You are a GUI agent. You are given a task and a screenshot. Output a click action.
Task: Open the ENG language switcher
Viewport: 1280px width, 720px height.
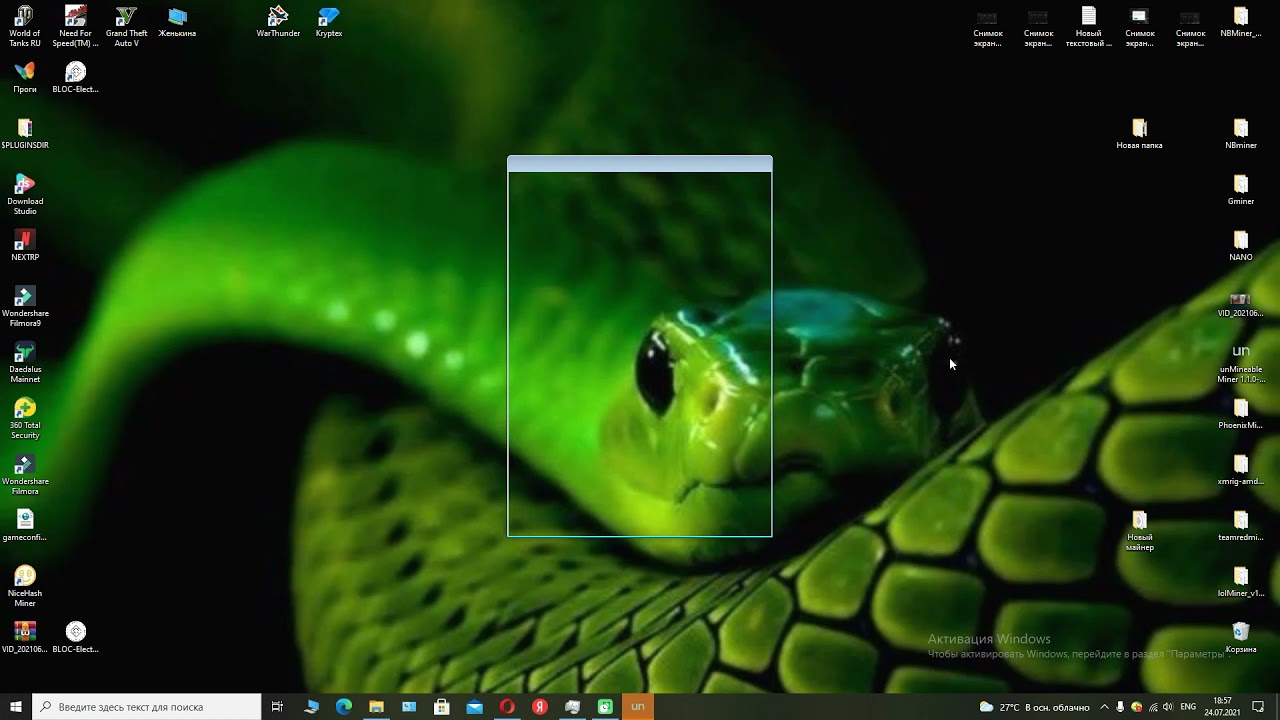click(1188, 707)
